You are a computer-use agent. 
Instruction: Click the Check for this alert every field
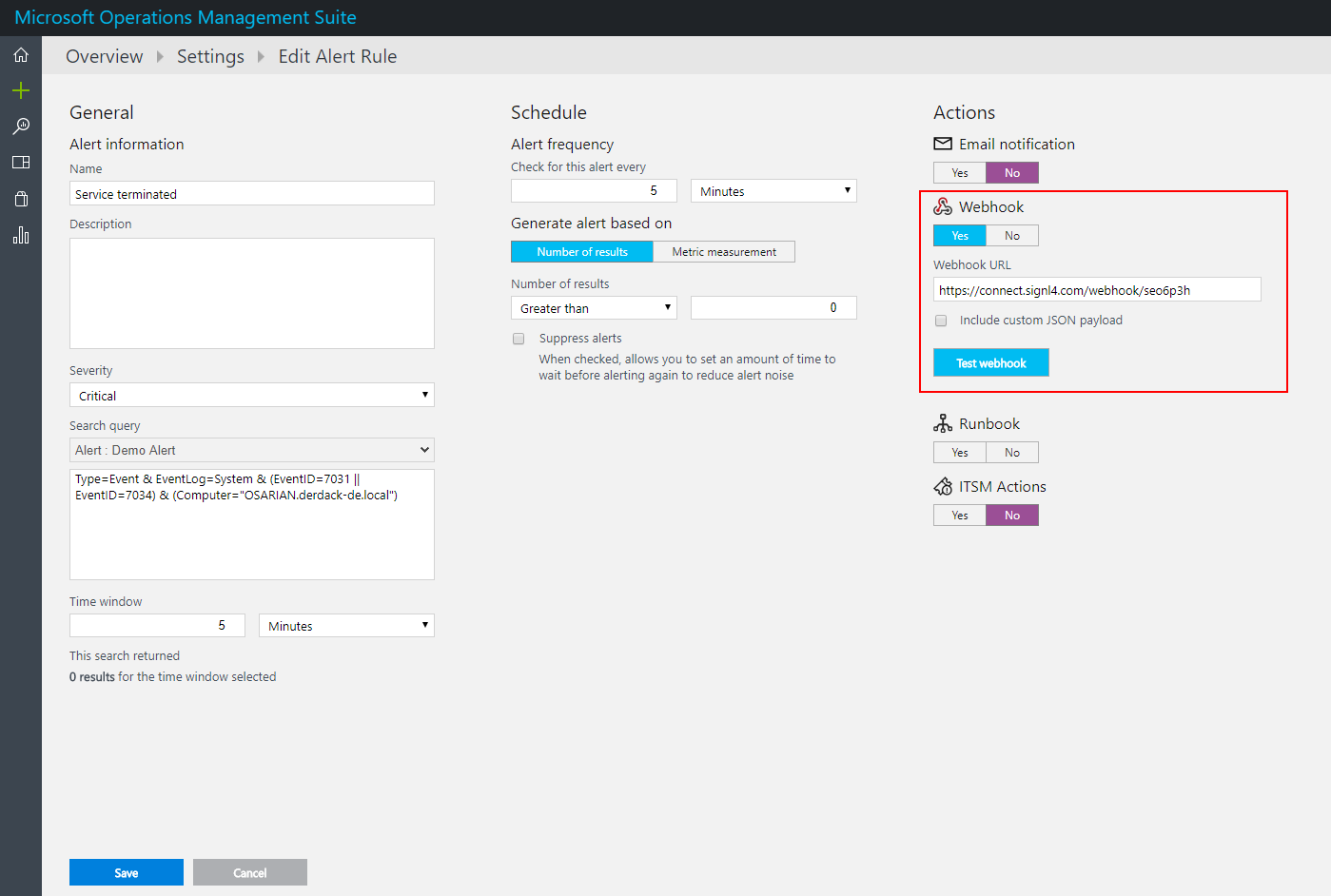[x=594, y=190]
